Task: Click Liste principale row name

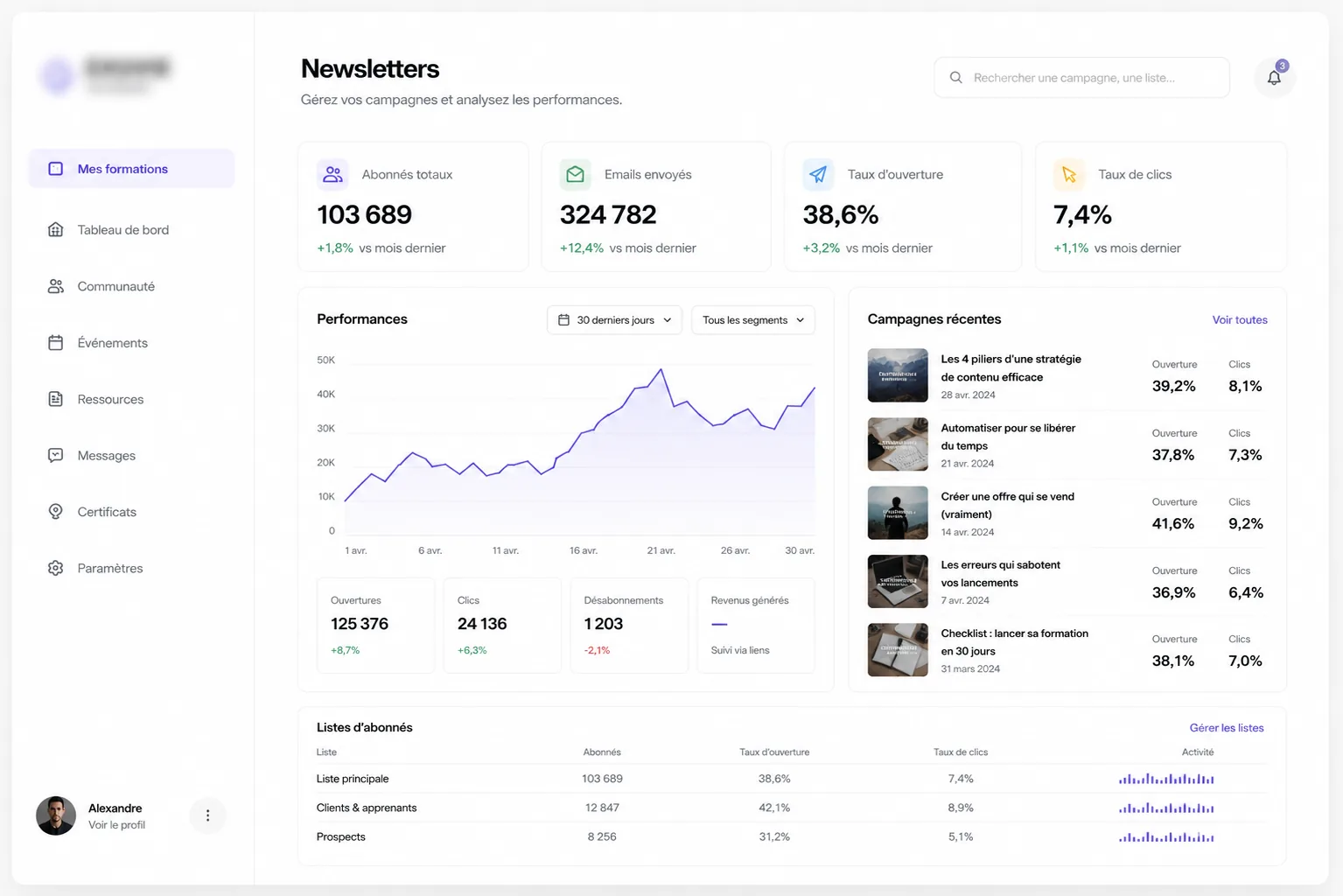Action: [353, 779]
